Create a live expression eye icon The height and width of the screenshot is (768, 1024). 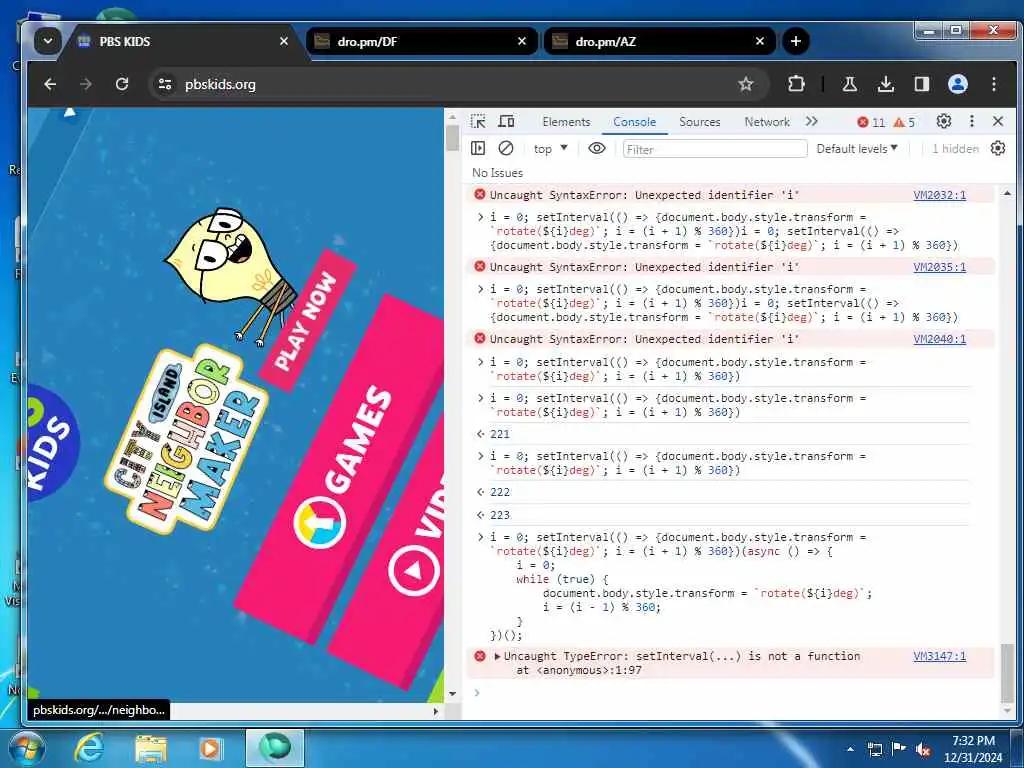click(x=597, y=149)
